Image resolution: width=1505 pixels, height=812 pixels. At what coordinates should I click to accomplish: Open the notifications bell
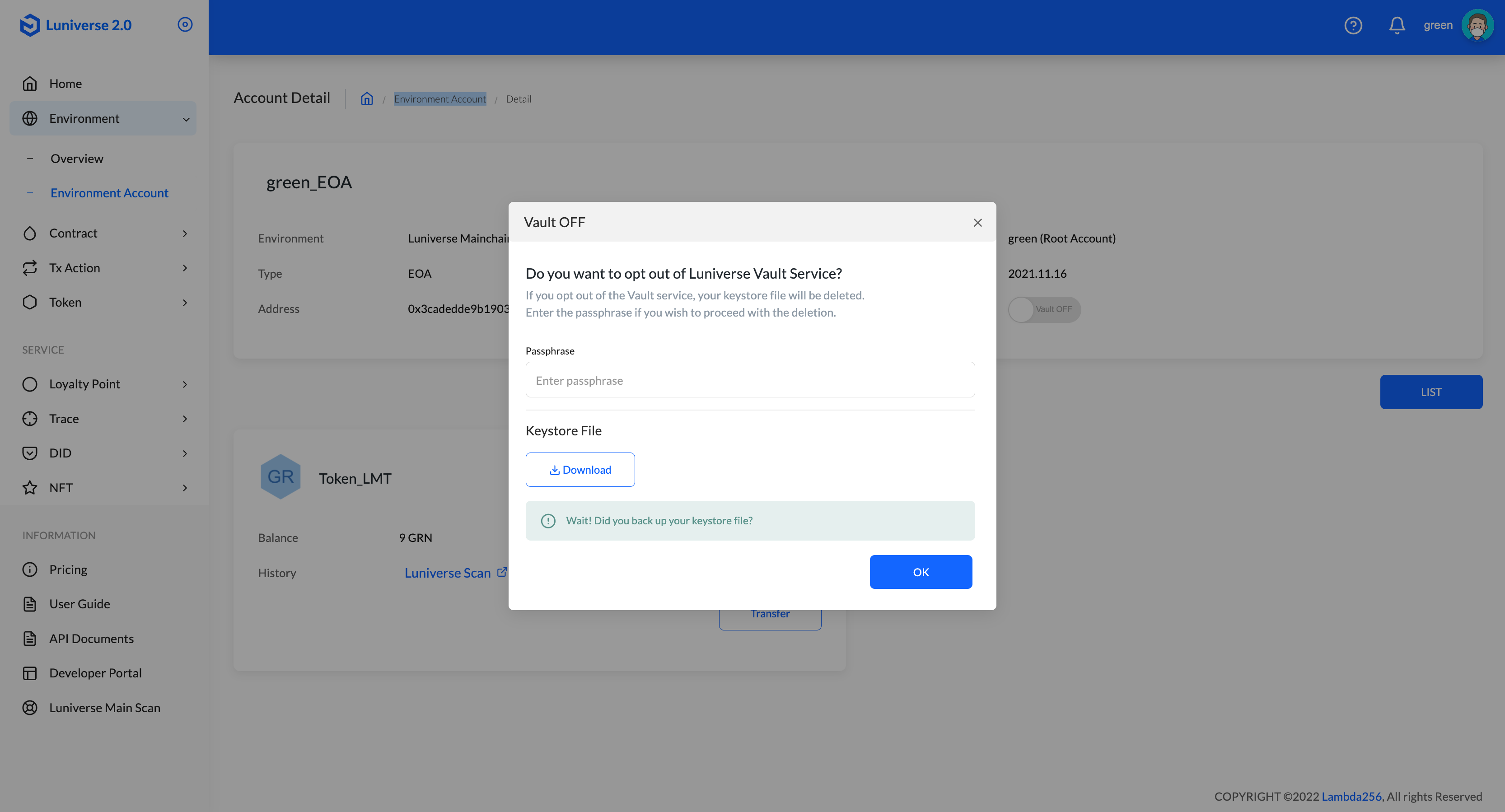(x=1396, y=26)
